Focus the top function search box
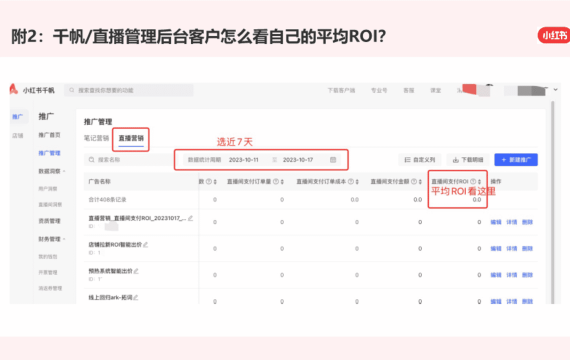Viewport: 570px width, 360px height. click(x=129, y=90)
